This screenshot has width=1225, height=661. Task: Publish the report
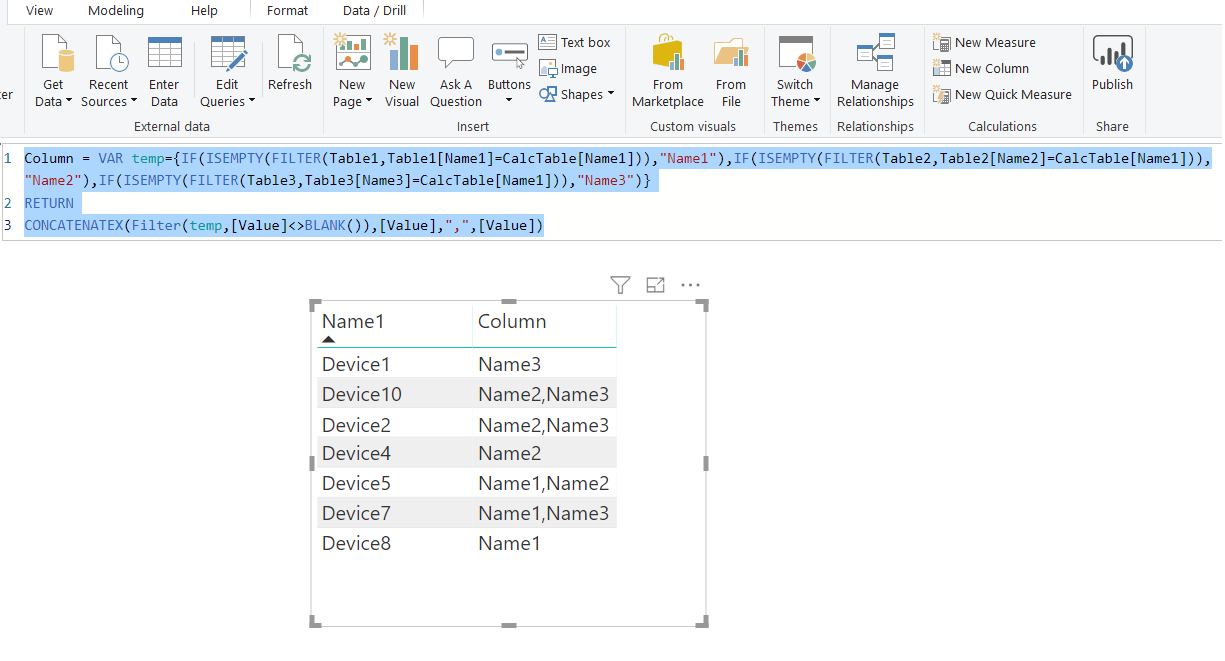(x=1112, y=62)
